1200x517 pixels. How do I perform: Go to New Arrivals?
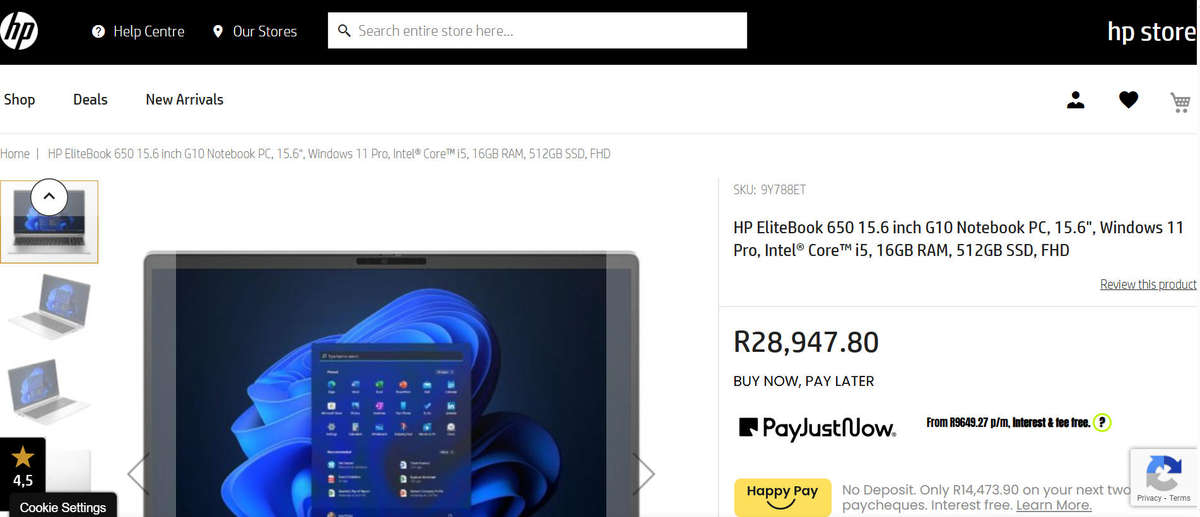pyautogui.click(x=184, y=99)
